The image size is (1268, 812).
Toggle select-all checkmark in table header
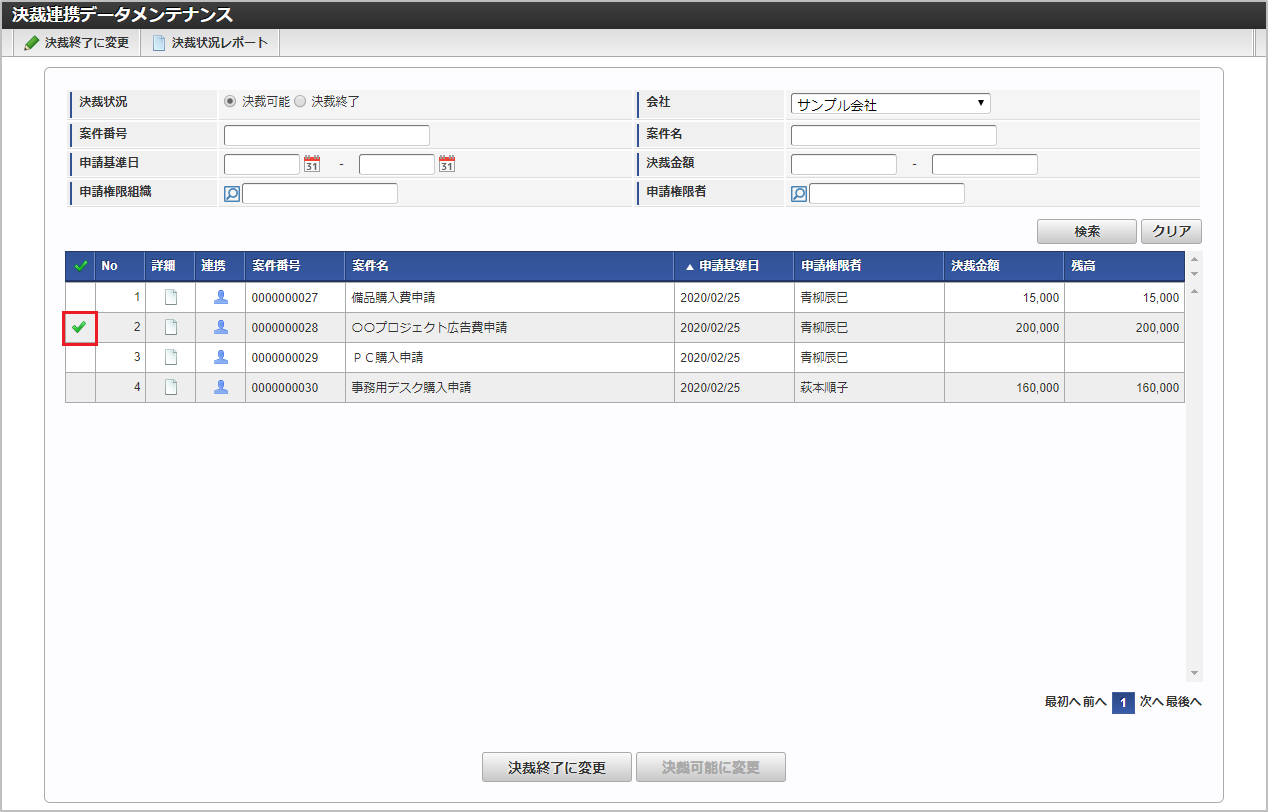(80, 266)
